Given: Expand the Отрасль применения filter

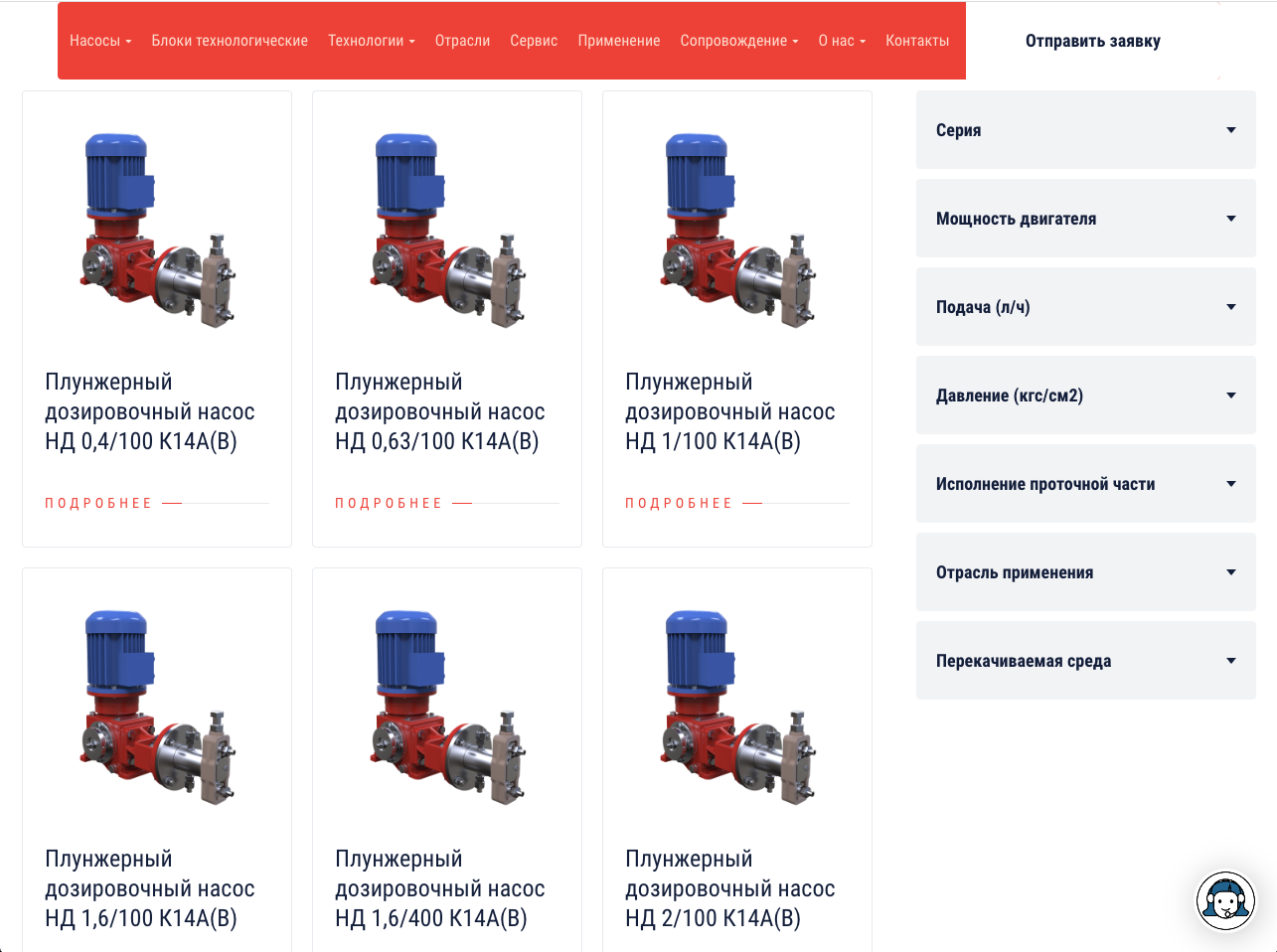Looking at the screenshot, I should (1086, 572).
